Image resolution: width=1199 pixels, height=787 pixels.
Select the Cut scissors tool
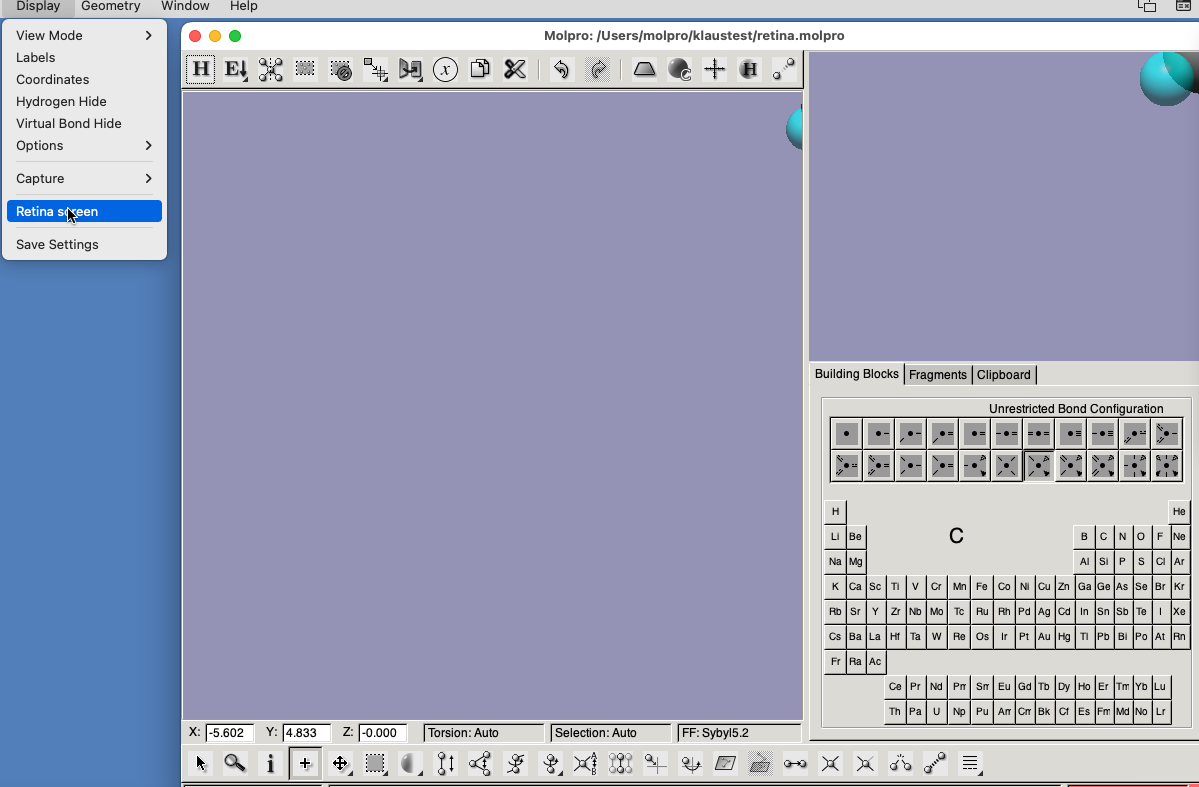pos(514,69)
